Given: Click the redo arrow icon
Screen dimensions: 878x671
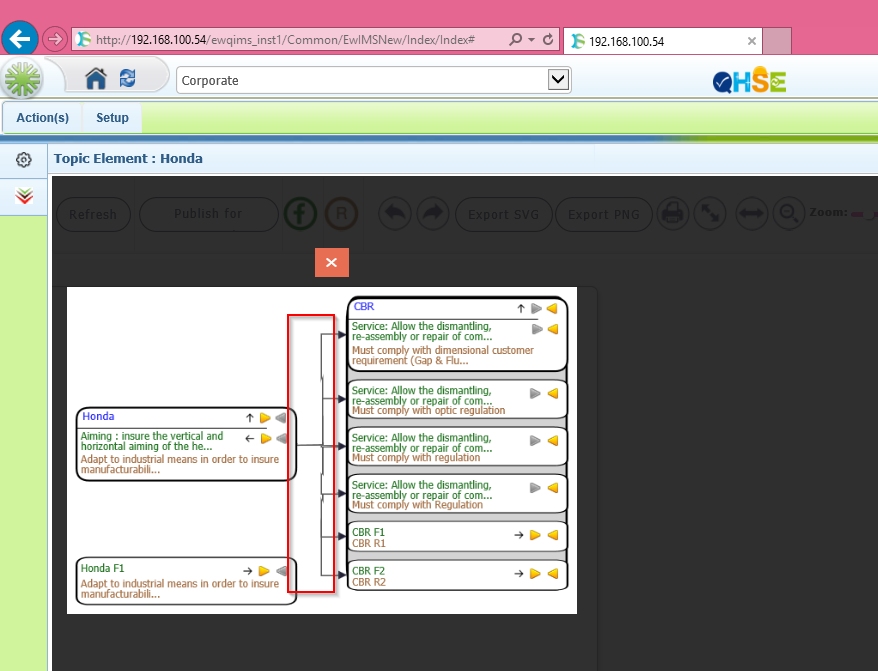Looking at the screenshot, I should click(x=433, y=213).
